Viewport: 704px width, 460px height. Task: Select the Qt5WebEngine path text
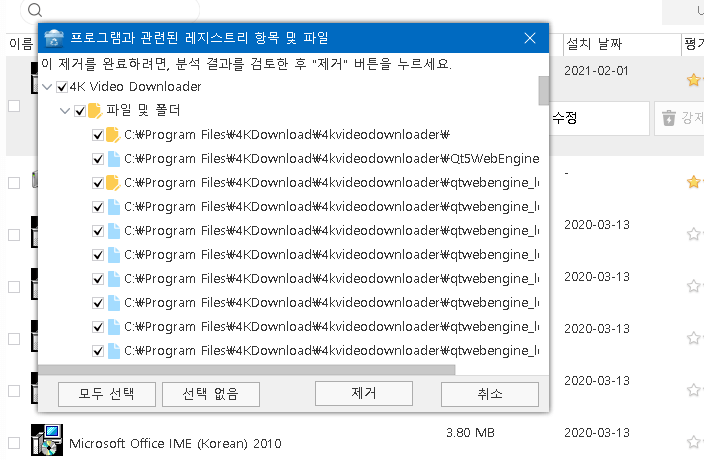pyautogui.click(x=331, y=159)
